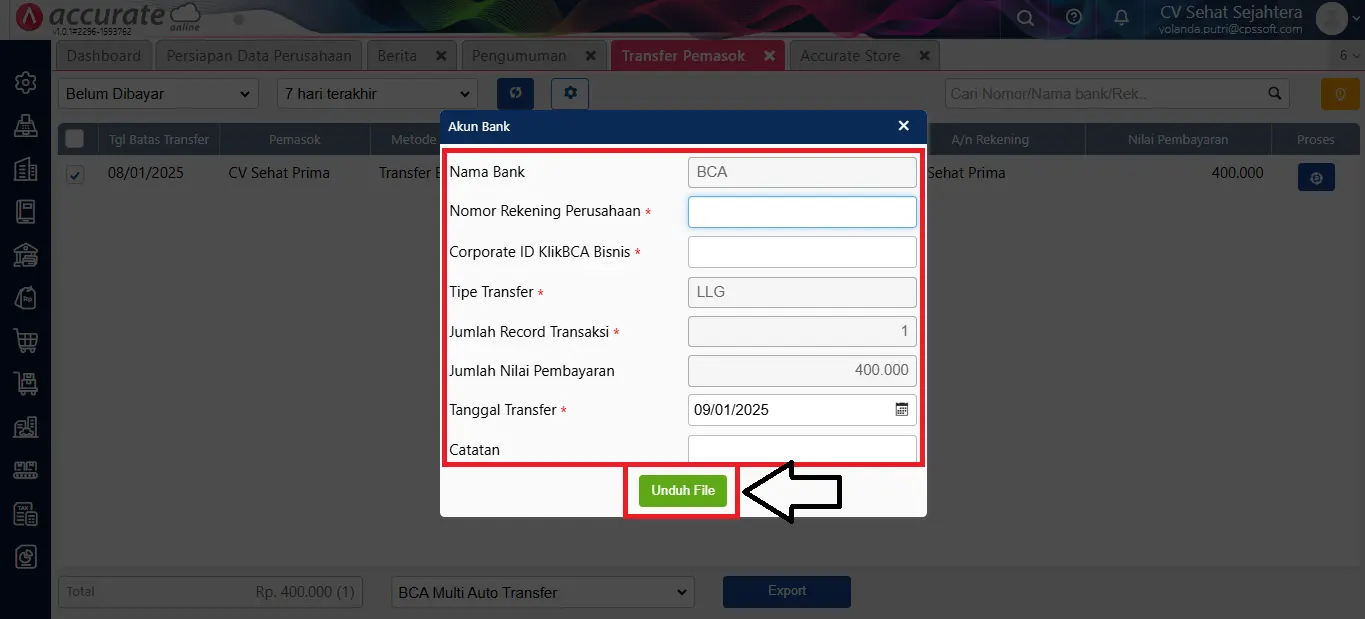
Task: Open the settings gear in the left sidebar
Action: coord(25,82)
